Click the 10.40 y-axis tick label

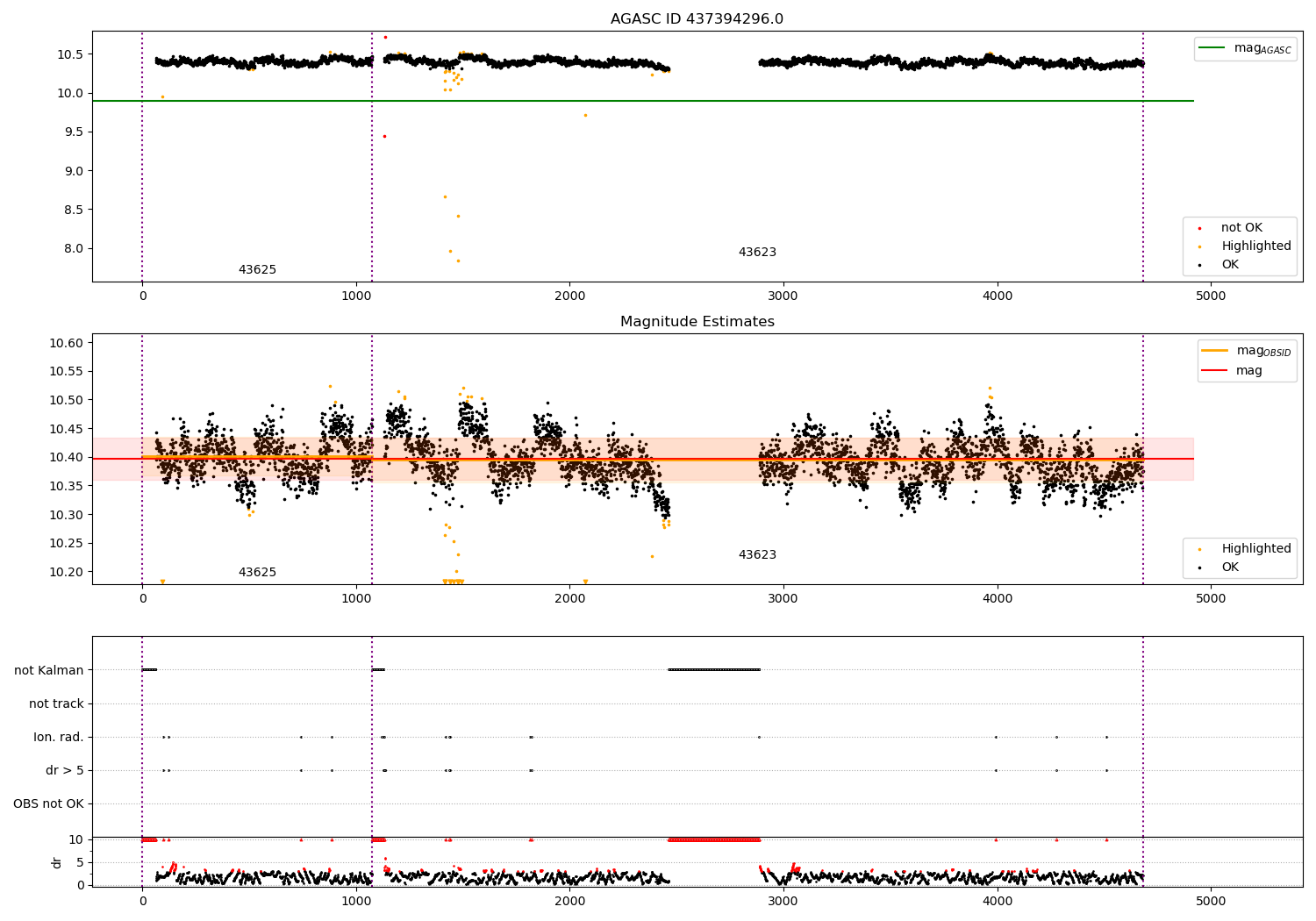67,457
